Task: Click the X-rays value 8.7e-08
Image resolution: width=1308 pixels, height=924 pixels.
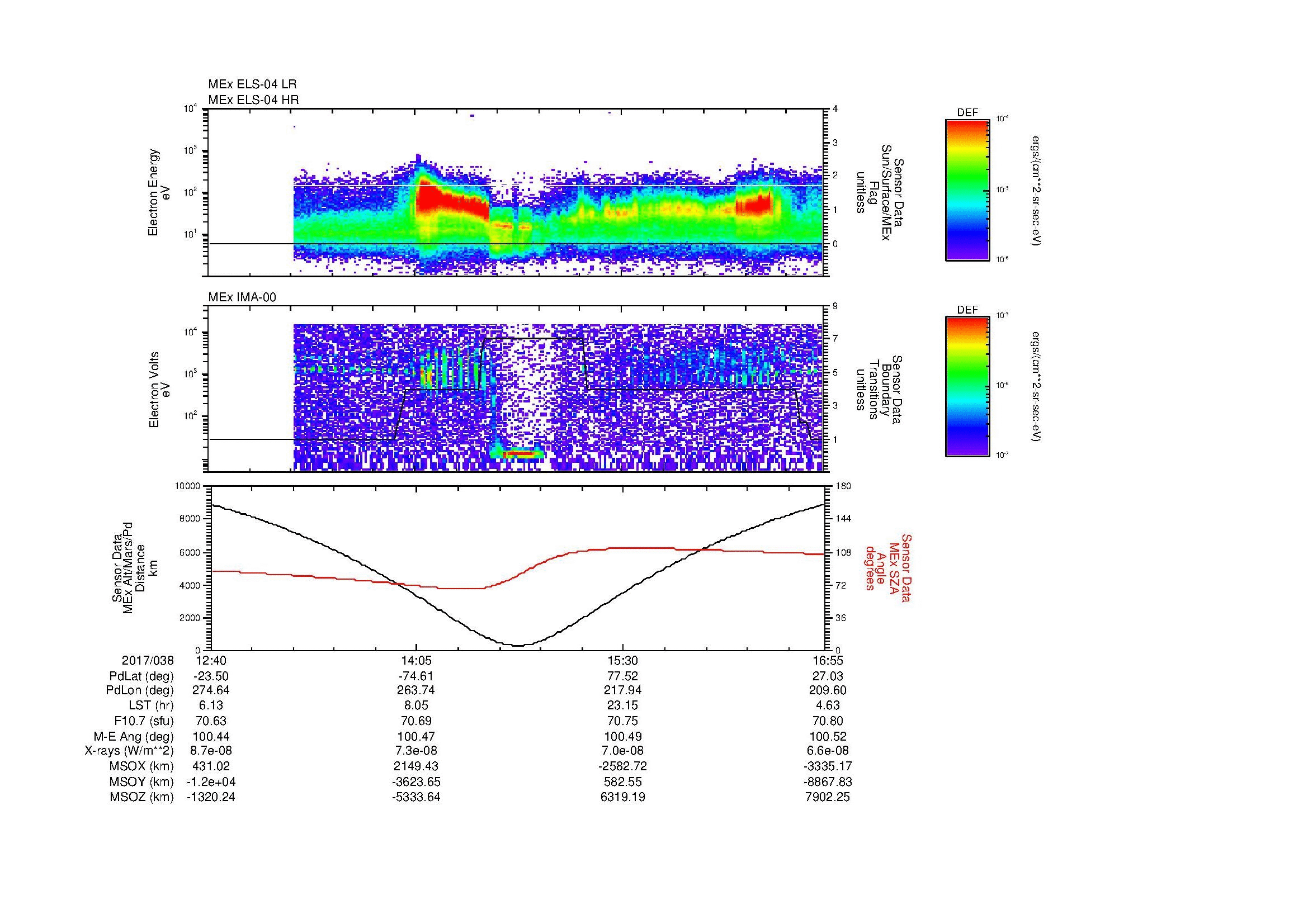Action: tap(211, 751)
